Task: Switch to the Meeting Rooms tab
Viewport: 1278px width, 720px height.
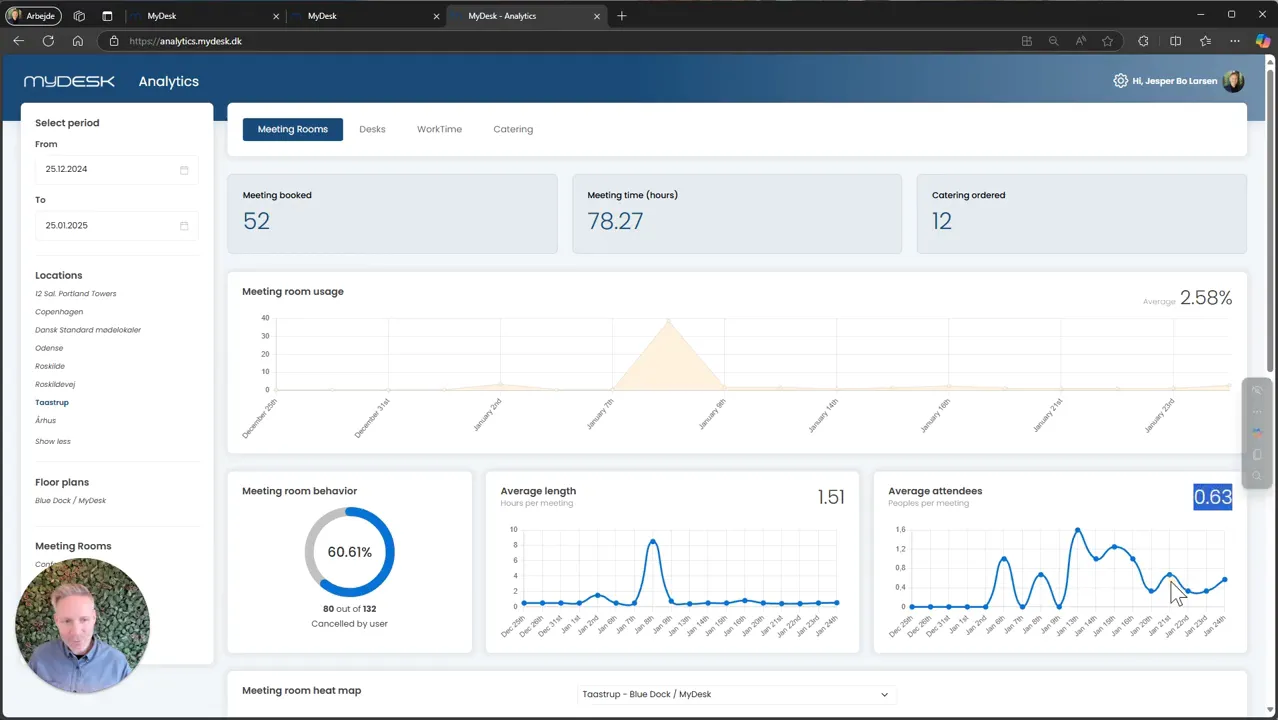Action: [293, 129]
